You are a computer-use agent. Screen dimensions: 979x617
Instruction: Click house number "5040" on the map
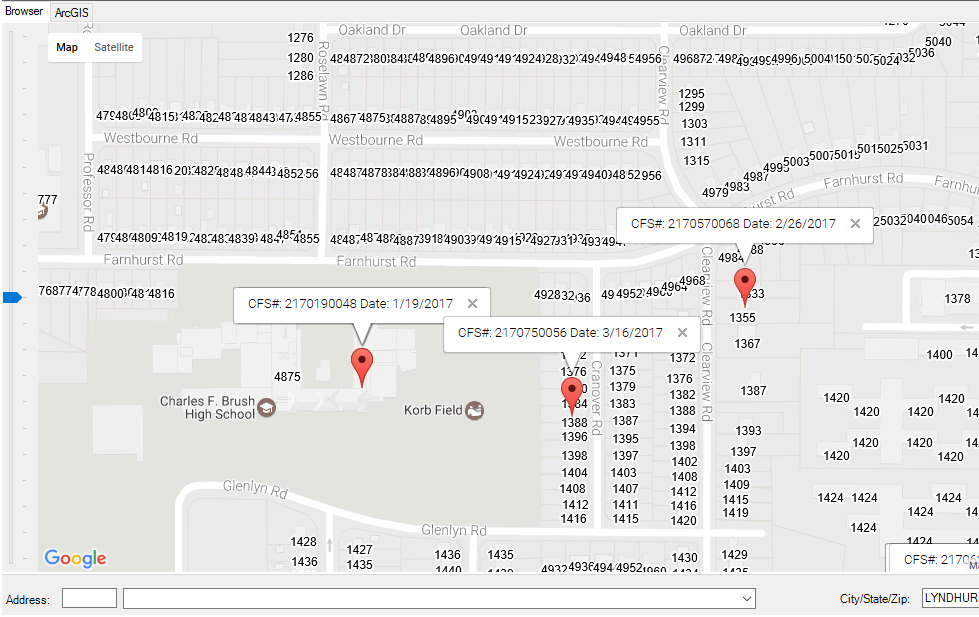938,42
